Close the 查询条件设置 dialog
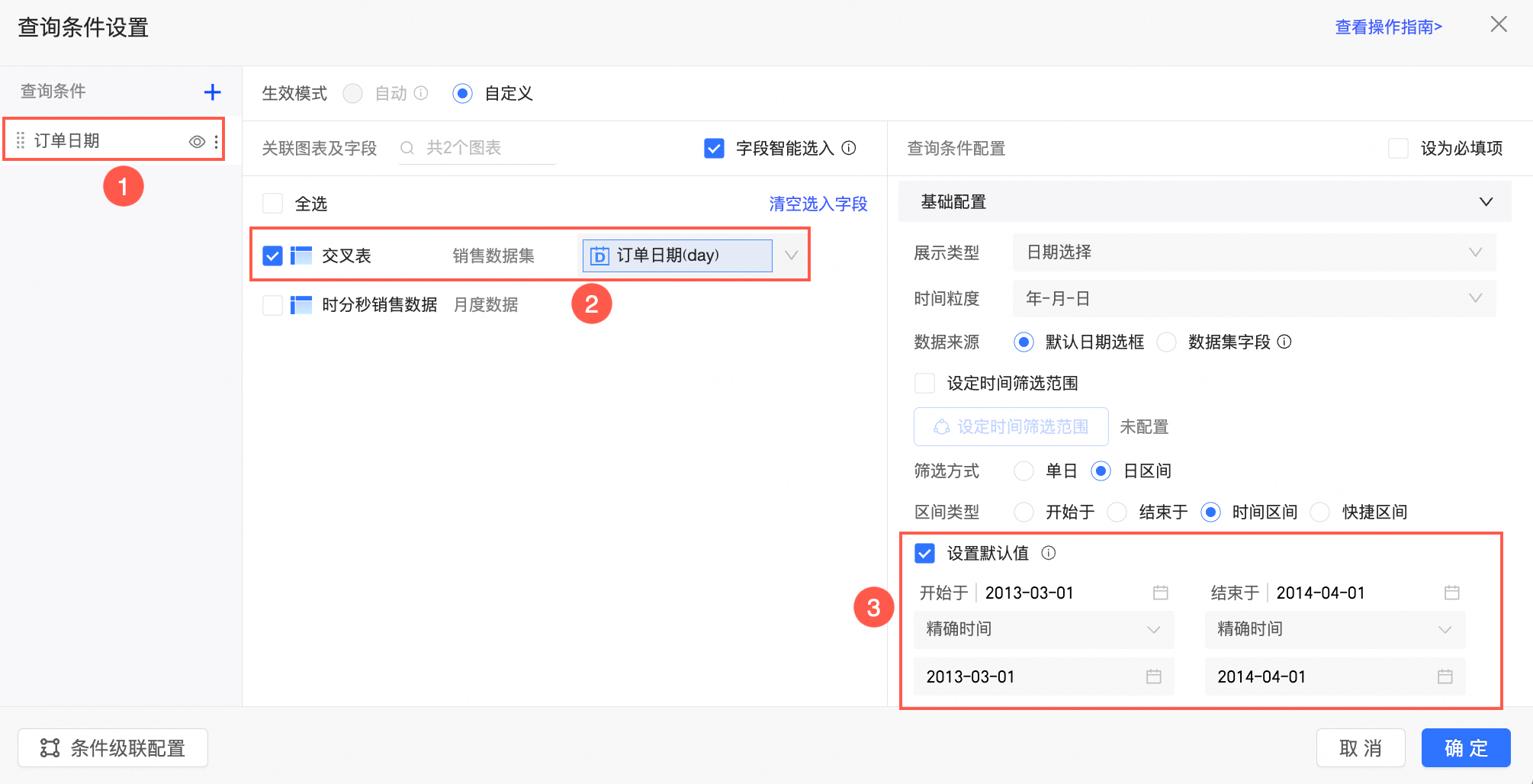This screenshot has width=1533, height=784. click(x=1499, y=24)
